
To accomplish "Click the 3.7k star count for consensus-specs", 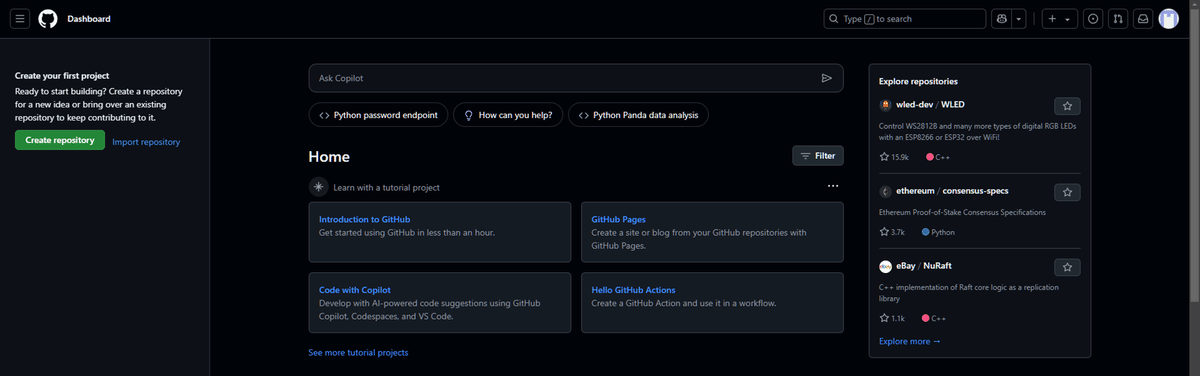I will point(892,232).
